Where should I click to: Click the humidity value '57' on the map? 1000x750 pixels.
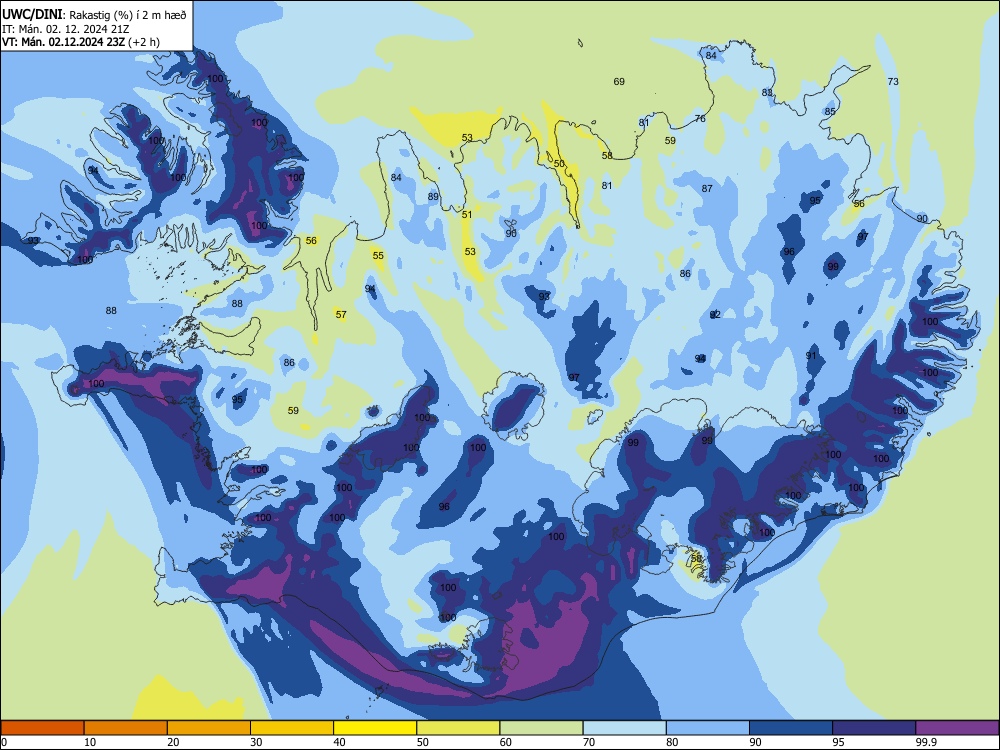(341, 314)
